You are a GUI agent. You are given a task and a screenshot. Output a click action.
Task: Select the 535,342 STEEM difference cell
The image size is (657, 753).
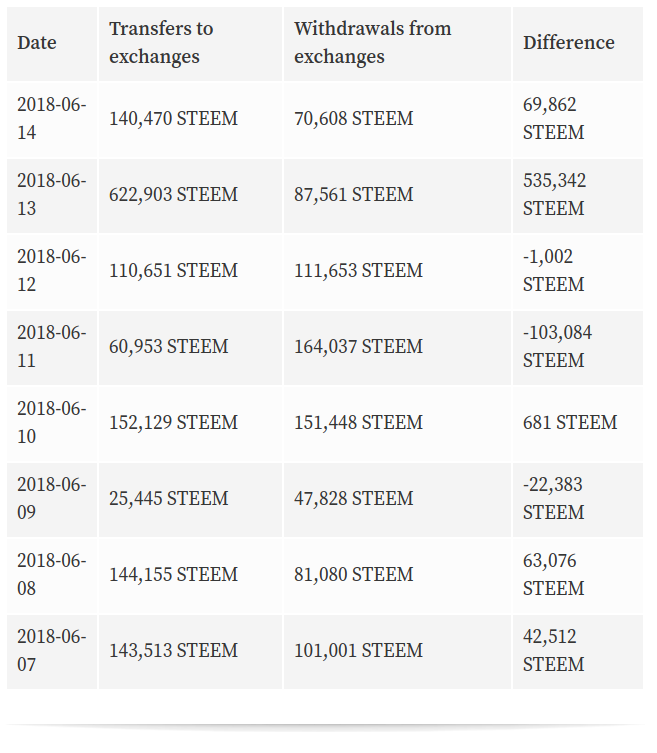(578, 195)
